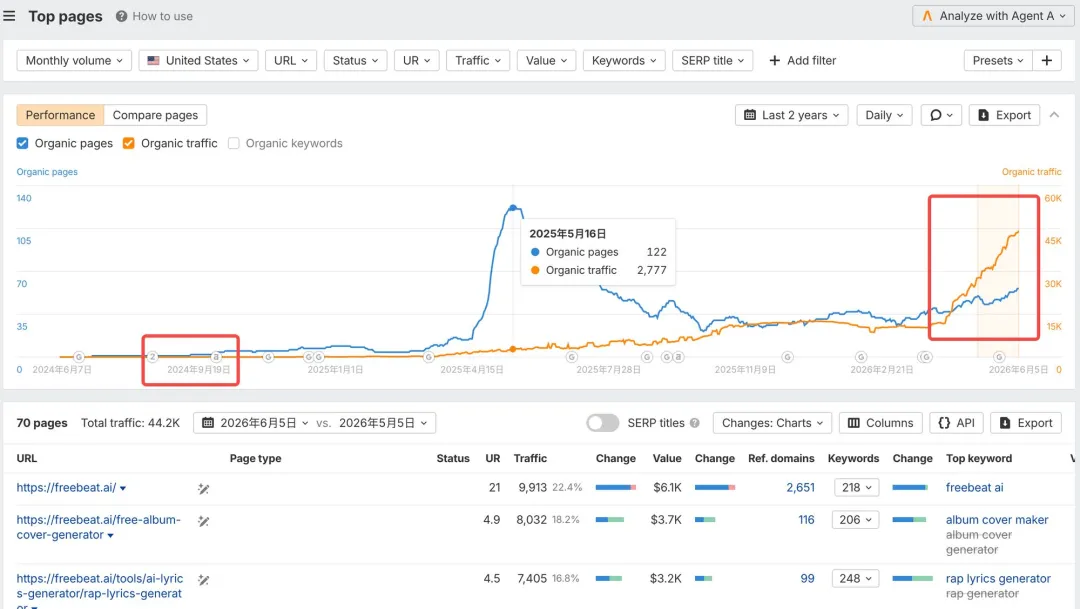Click the Traffic change bar for freebeat.ai
The image size is (1080, 609).
[616, 488]
